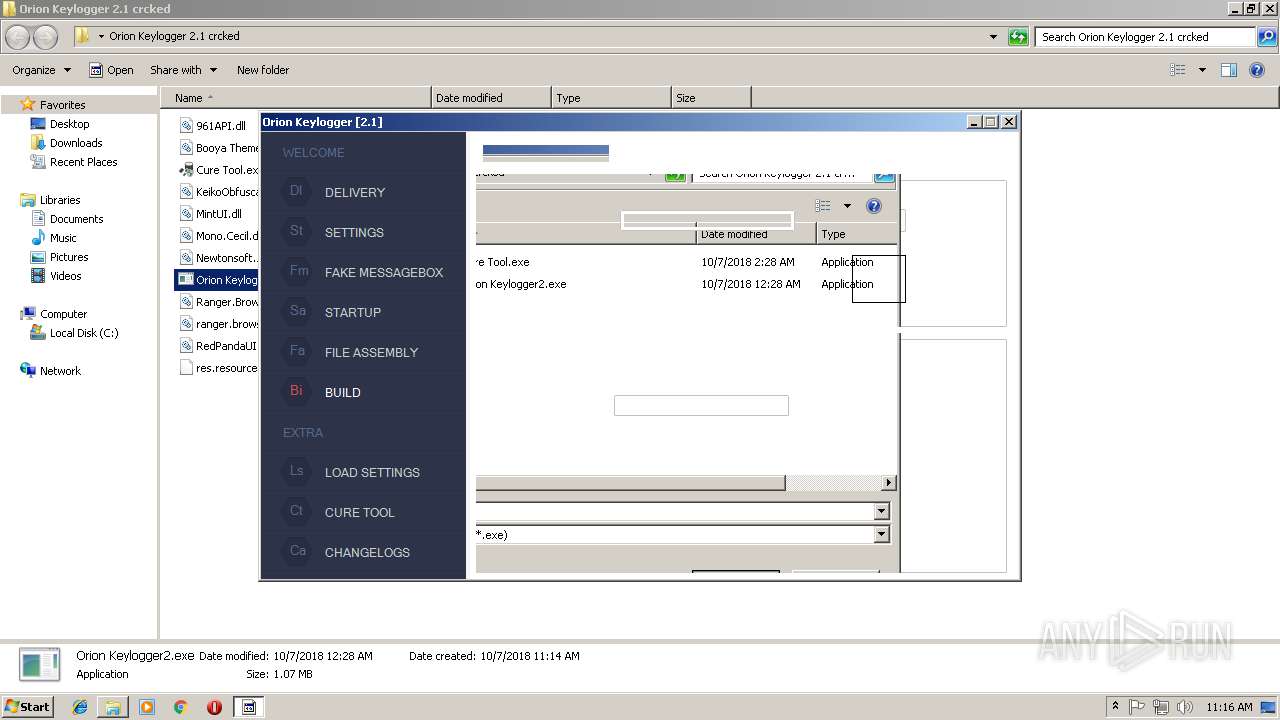Click the Ca icon for CHANGELOGS

point(297,551)
